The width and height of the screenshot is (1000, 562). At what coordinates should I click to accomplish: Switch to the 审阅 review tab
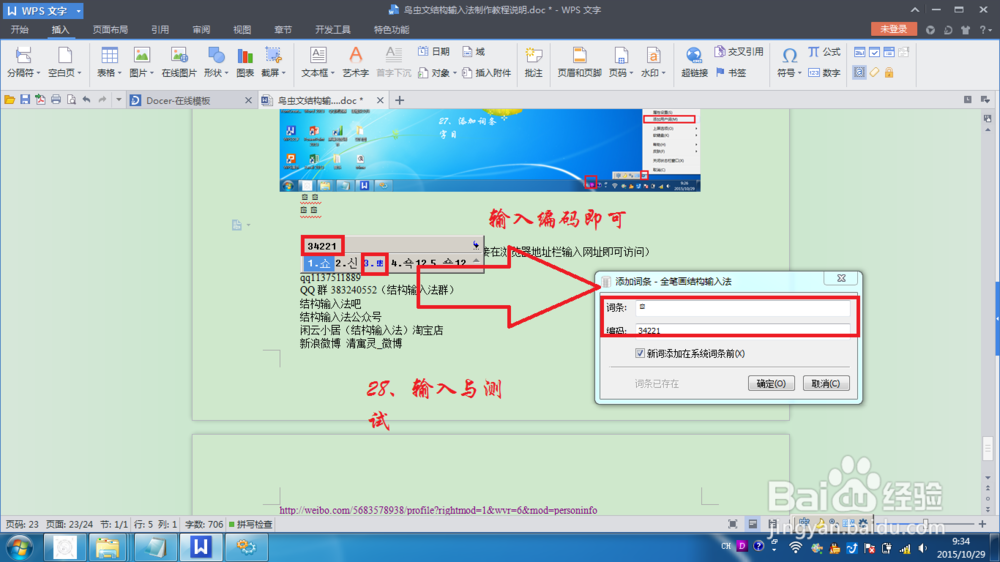[x=201, y=29]
